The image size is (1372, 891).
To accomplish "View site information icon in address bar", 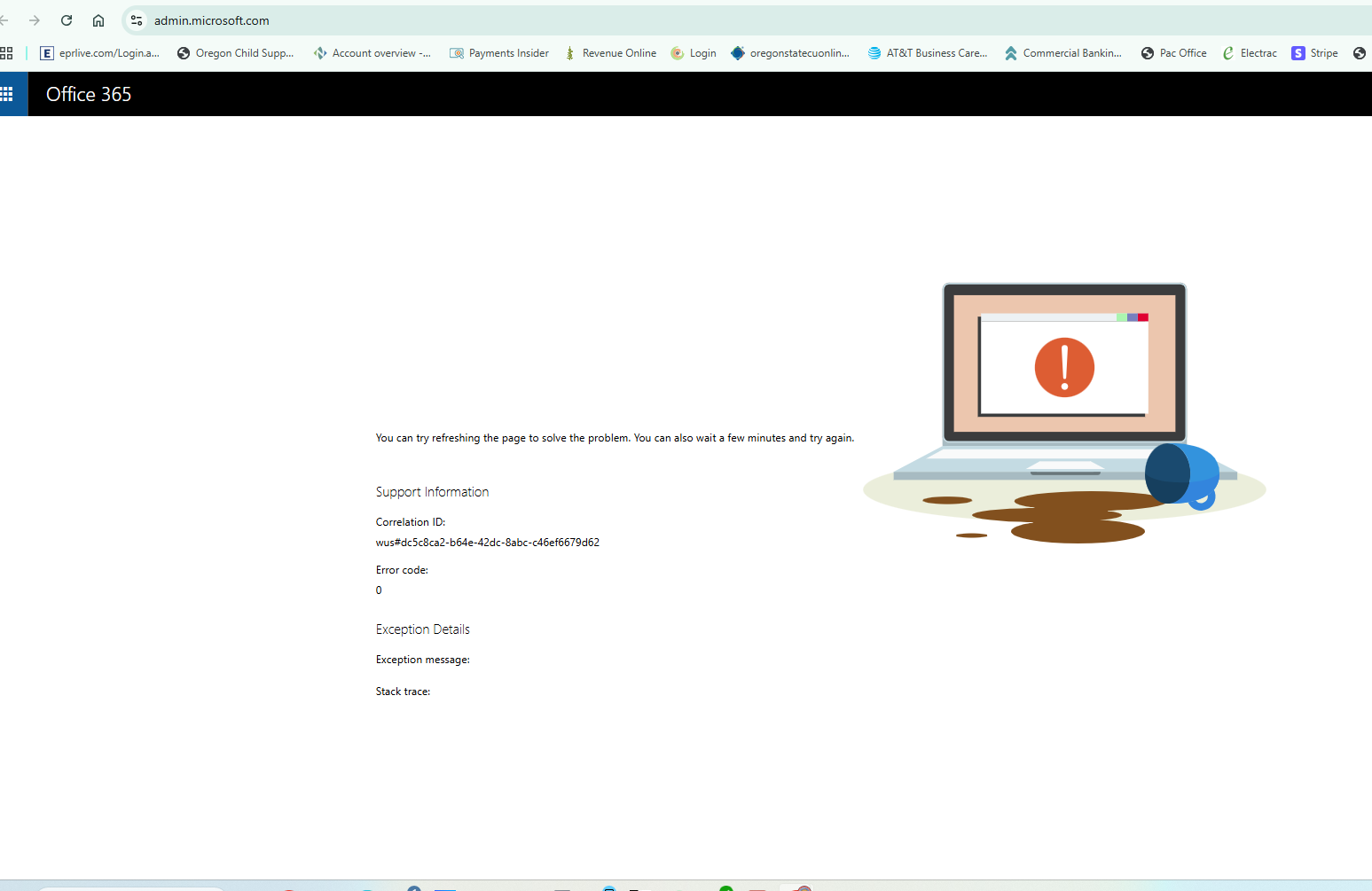I will coord(137,20).
